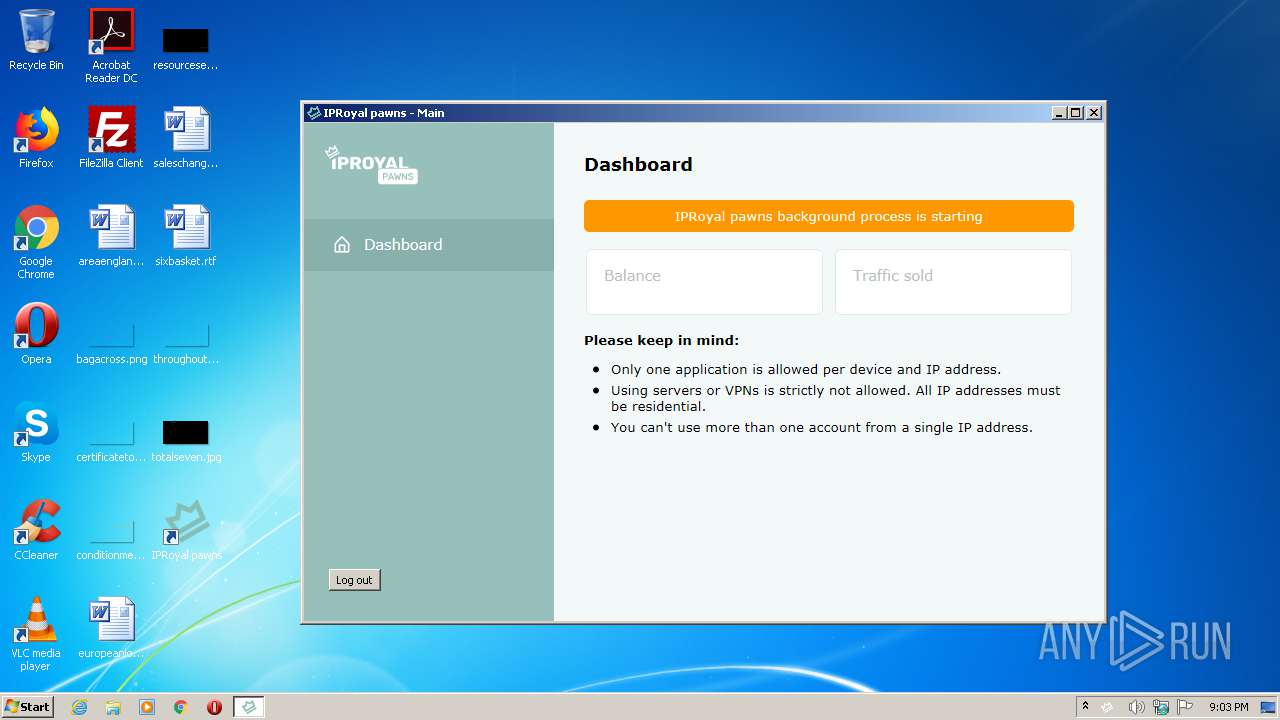Maximize the IPRoyal pawns window
The image size is (1280, 720).
1076,113
